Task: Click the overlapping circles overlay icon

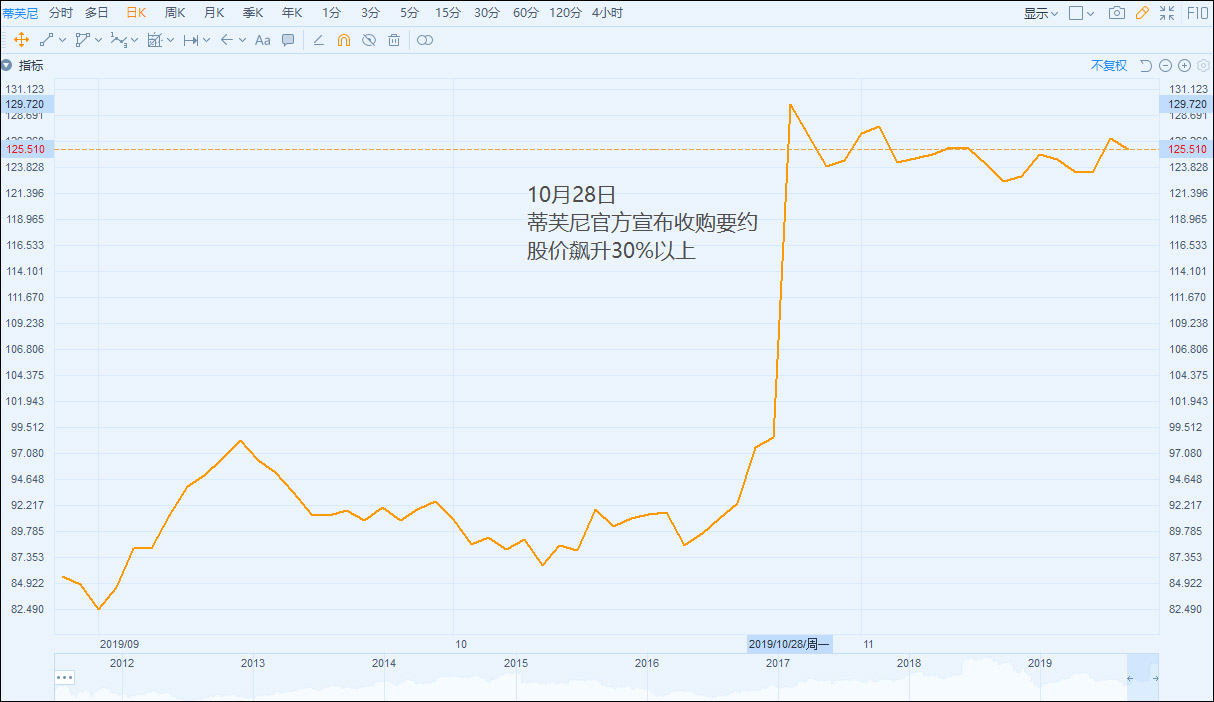Action: (425, 40)
